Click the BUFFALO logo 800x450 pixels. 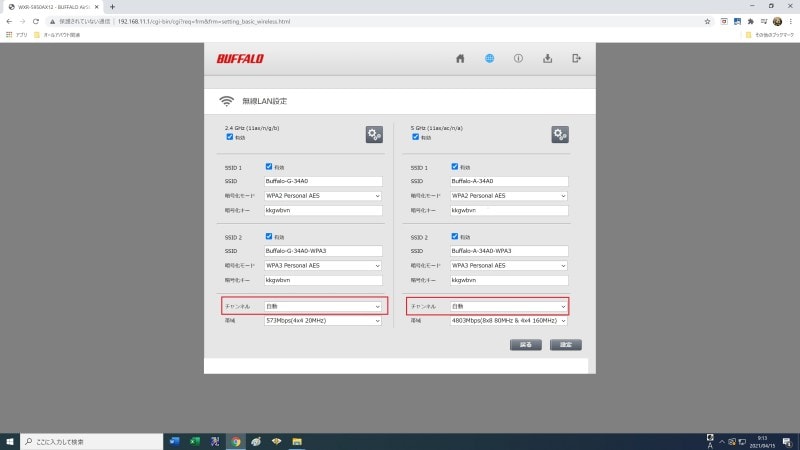pyautogui.click(x=240, y=58)
